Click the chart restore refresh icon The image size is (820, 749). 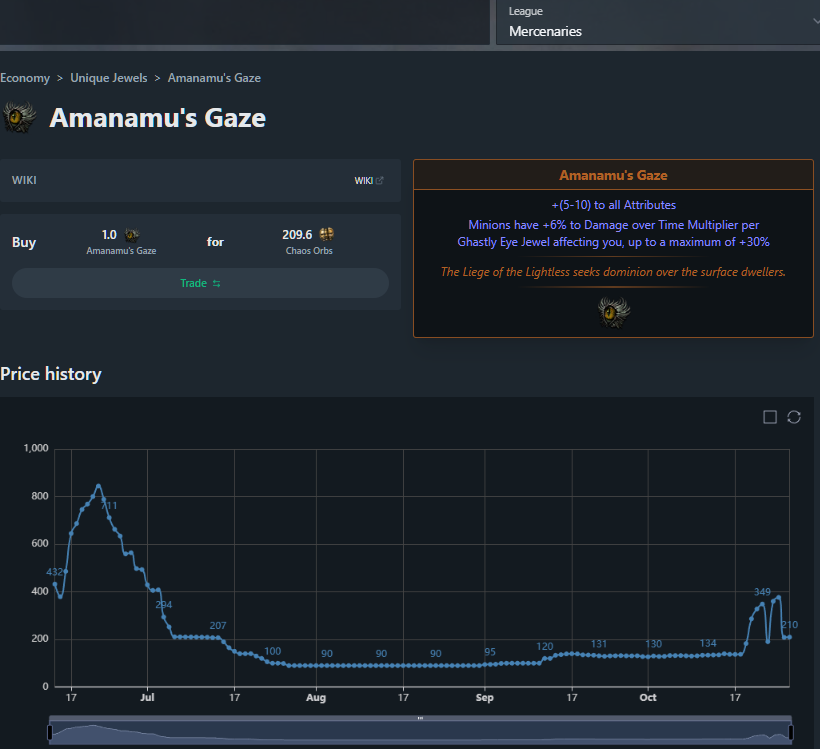tap(794, 417)
